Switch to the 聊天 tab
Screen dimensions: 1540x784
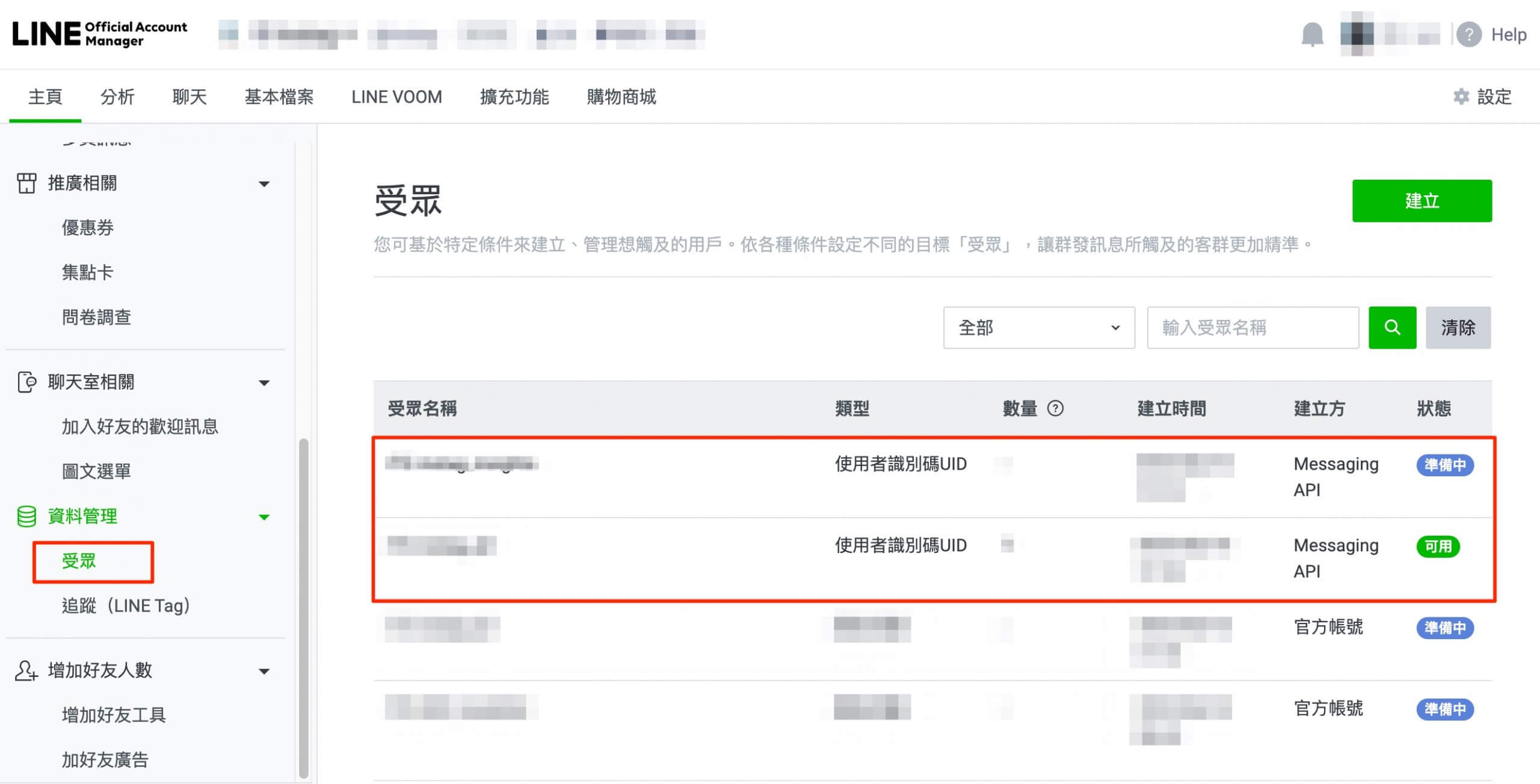[189, 97]
